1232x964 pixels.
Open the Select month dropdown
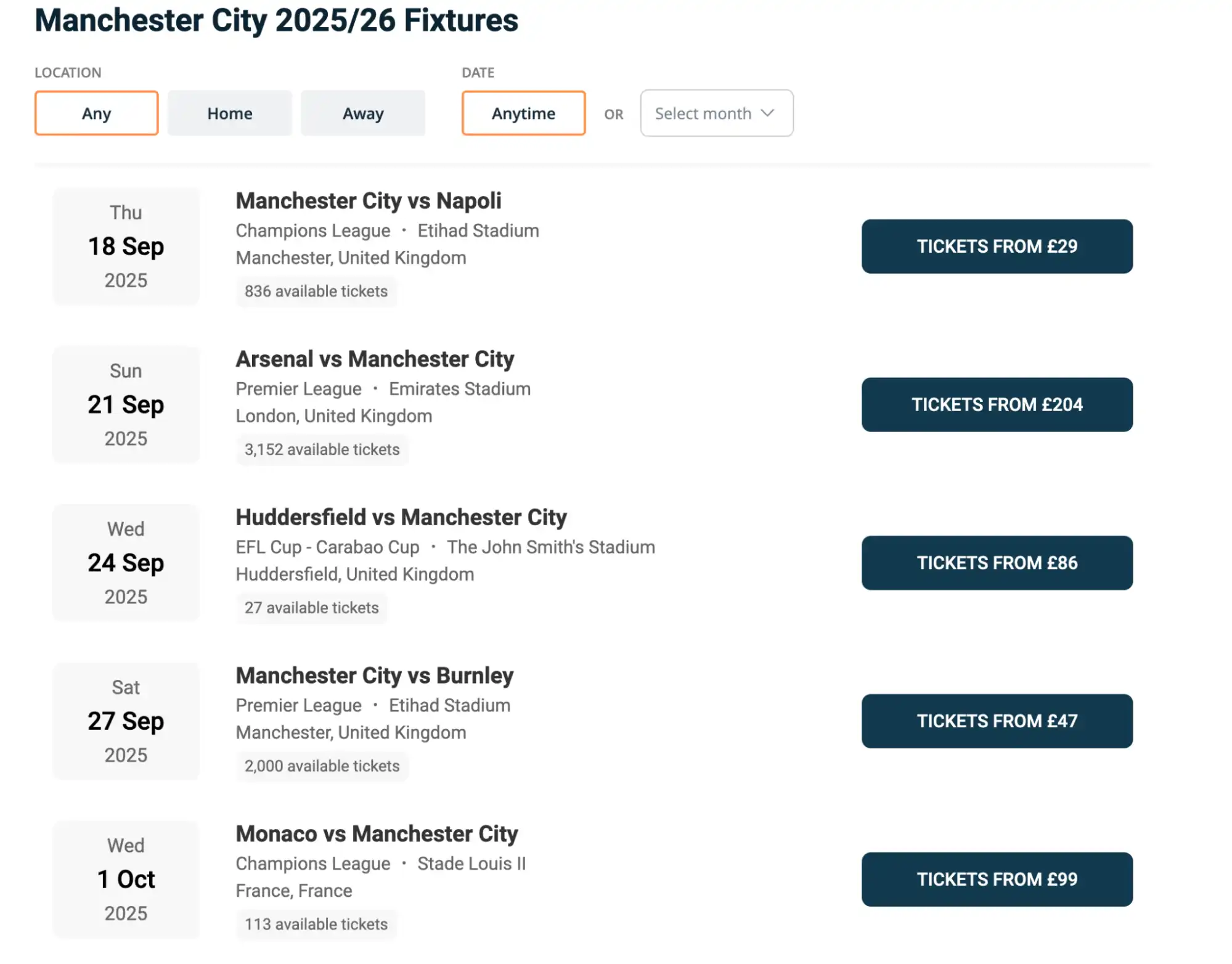coord(716,113)
